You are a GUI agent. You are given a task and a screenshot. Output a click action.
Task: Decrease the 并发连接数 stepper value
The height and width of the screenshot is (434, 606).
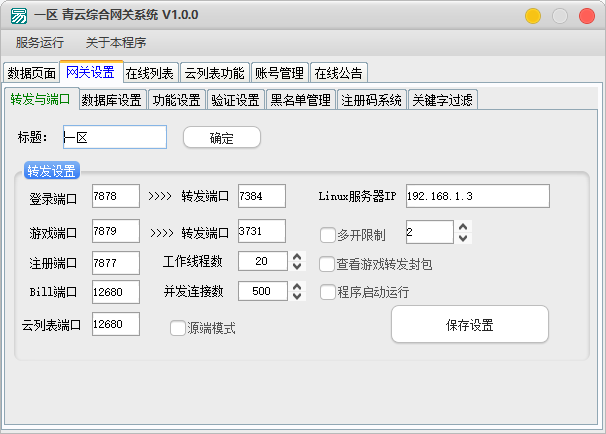(x=296, y=297)
